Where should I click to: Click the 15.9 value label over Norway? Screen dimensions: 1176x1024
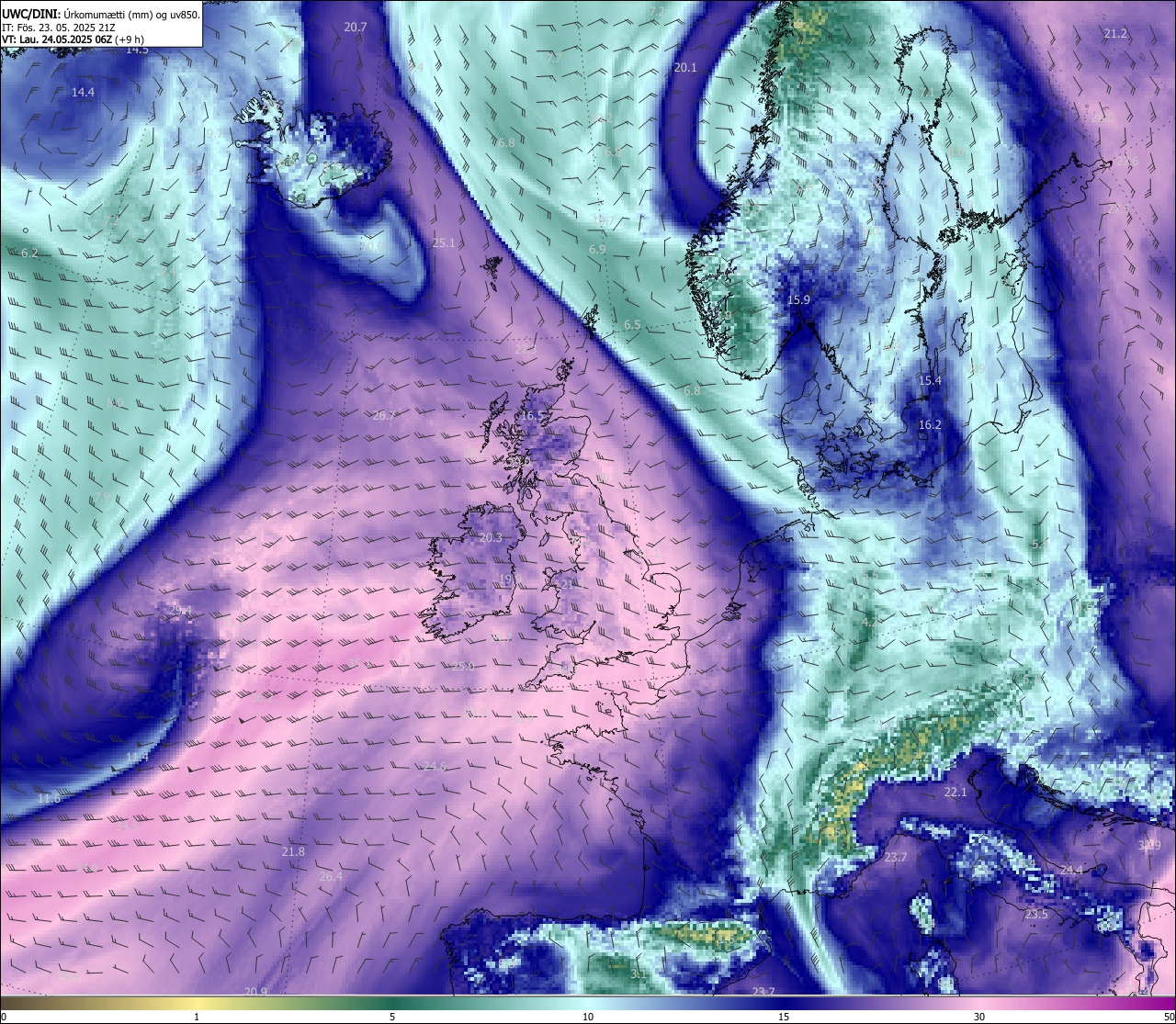pos(799,300)
